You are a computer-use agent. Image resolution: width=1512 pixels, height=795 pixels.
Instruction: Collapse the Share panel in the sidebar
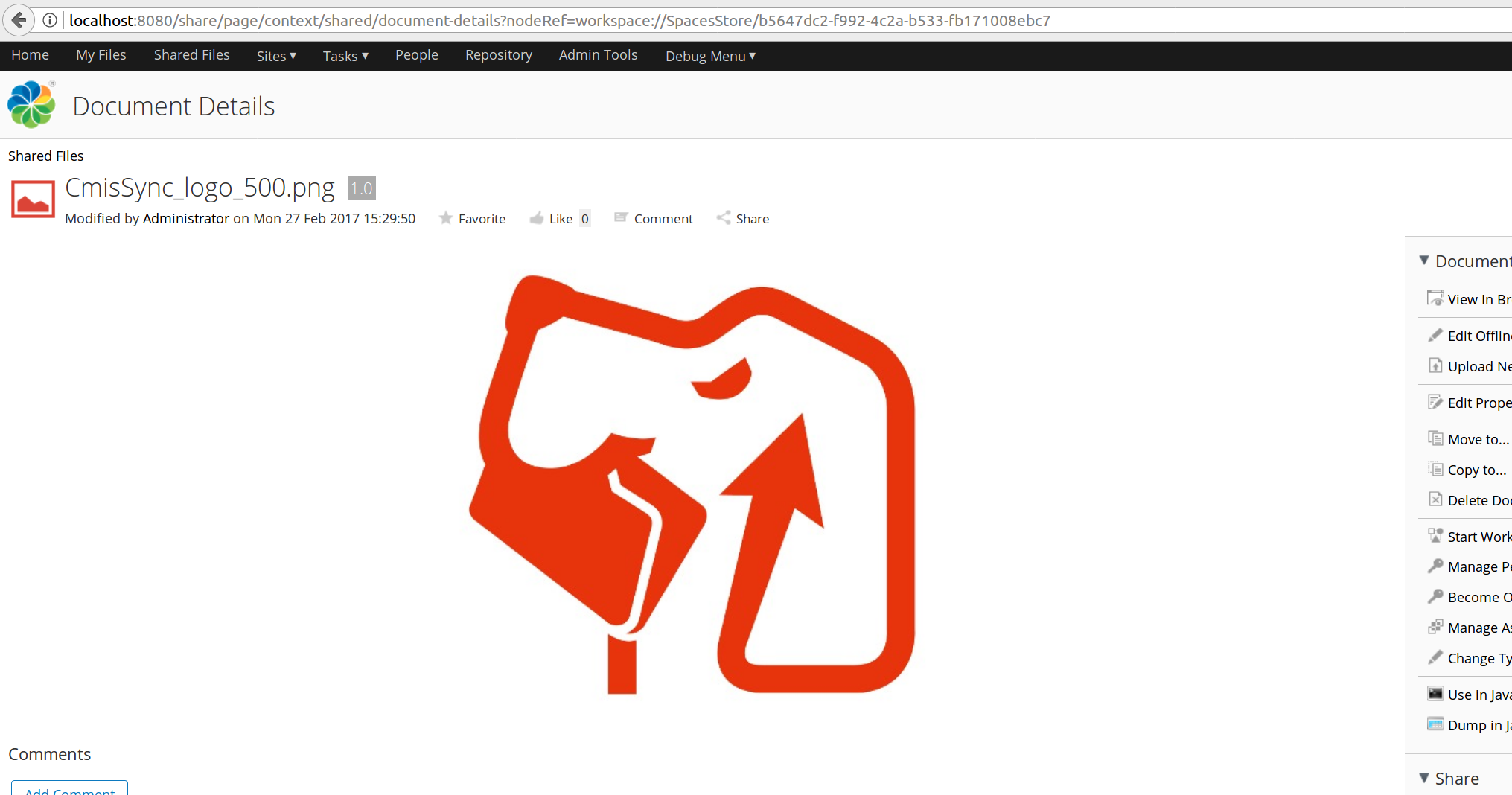1424,778
